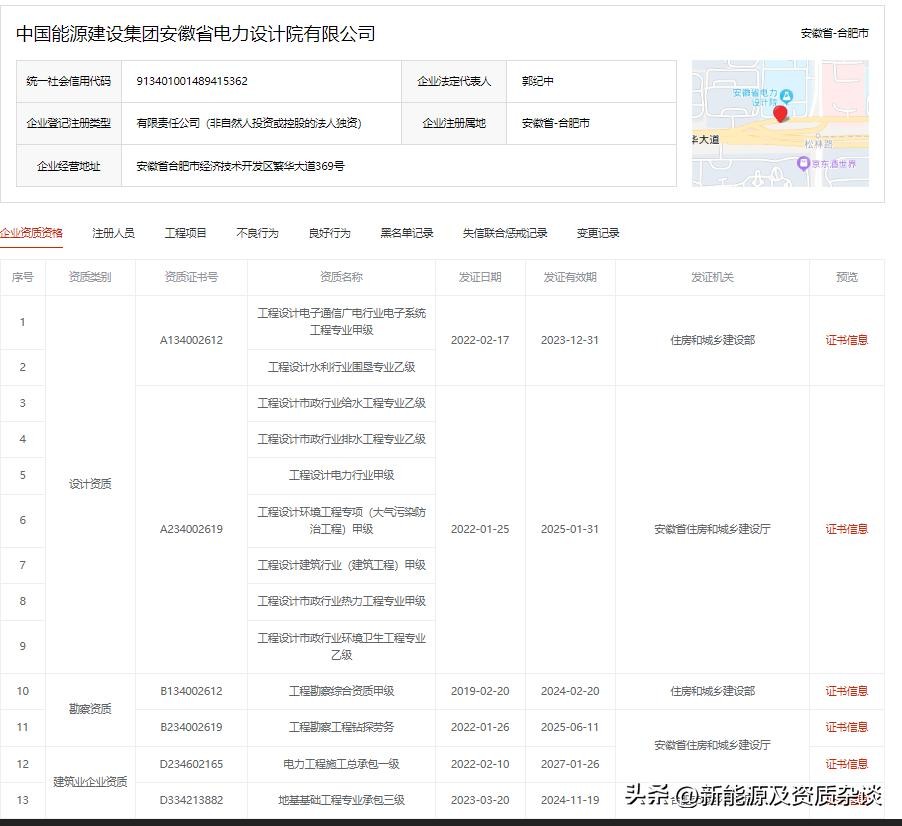This screenshot has width=902, height=826.
Task: Open 证书信息 for 电力工程施工总承包一级
Action: [846, 764]
